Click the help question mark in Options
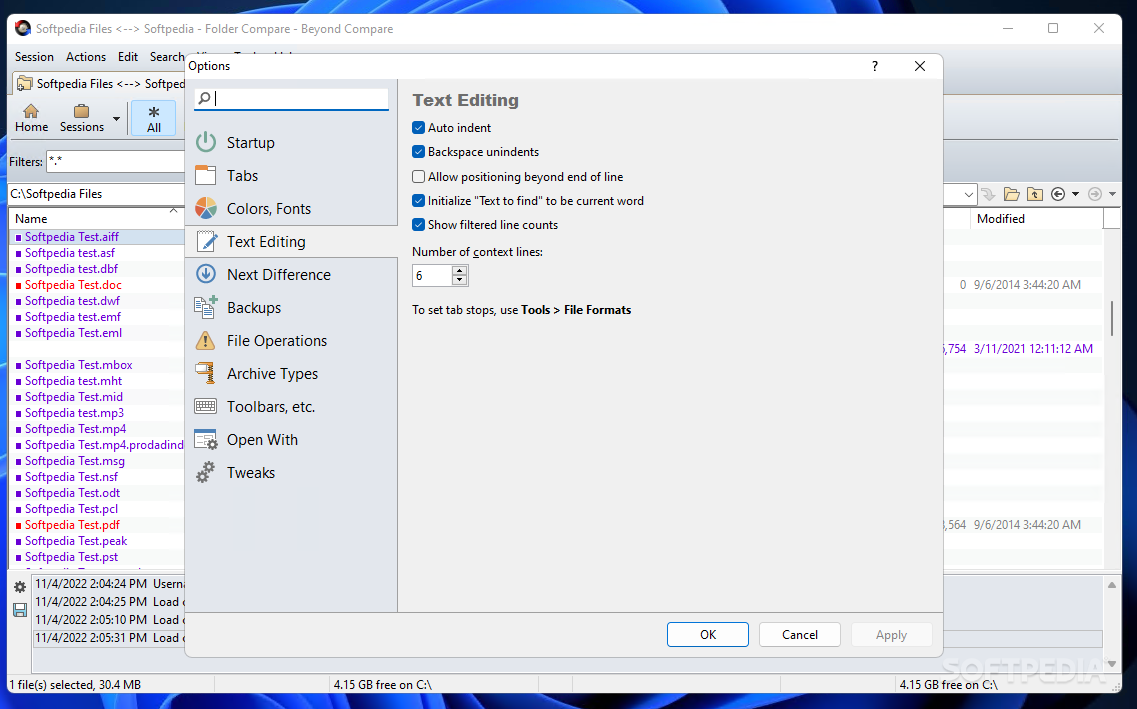The height and width of the screenshot is (709, 1137). (875, 66)
